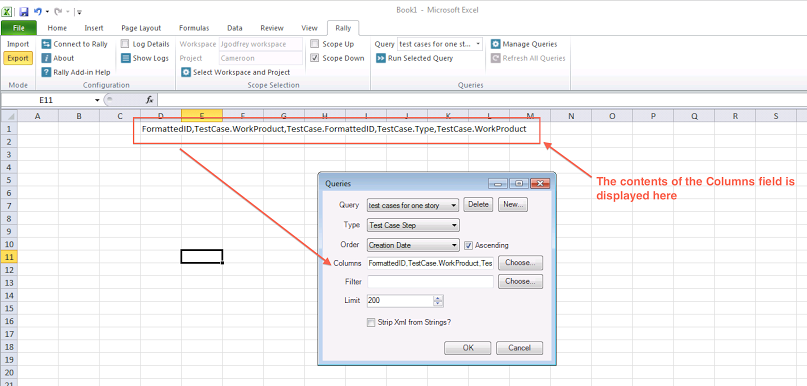
Task: Select column N header
Action: coord(571,116)
